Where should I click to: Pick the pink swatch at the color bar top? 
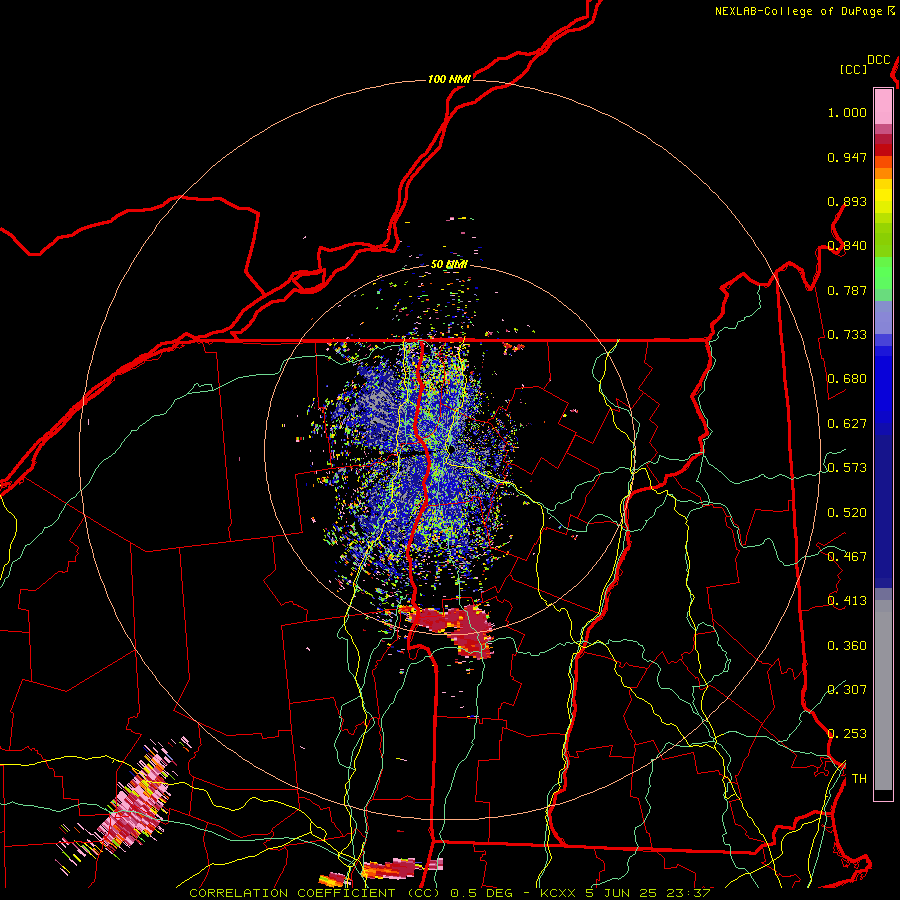pyautogui.click(x=883, y=106)
